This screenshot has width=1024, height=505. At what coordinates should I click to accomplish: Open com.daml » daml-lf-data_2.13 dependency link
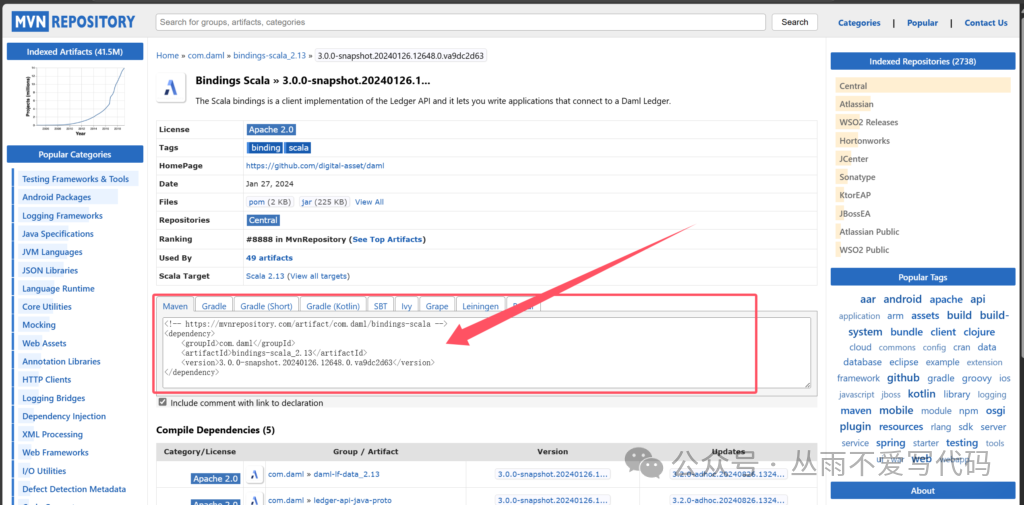(324, 474)
